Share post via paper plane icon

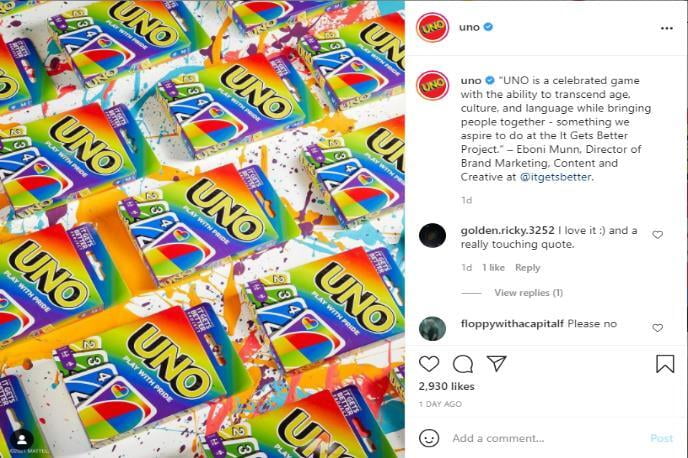point(497,363)
